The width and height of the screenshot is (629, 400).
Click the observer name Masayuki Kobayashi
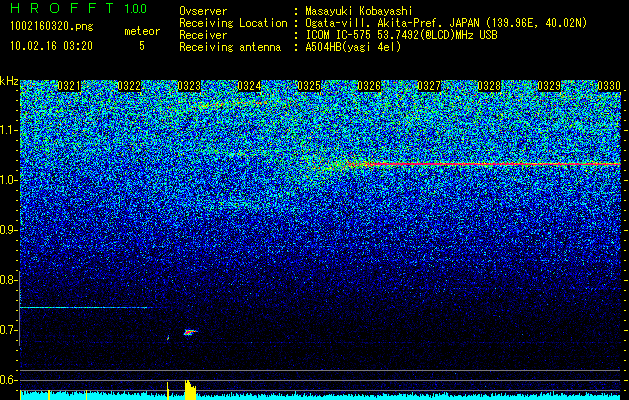click(359, 11)
